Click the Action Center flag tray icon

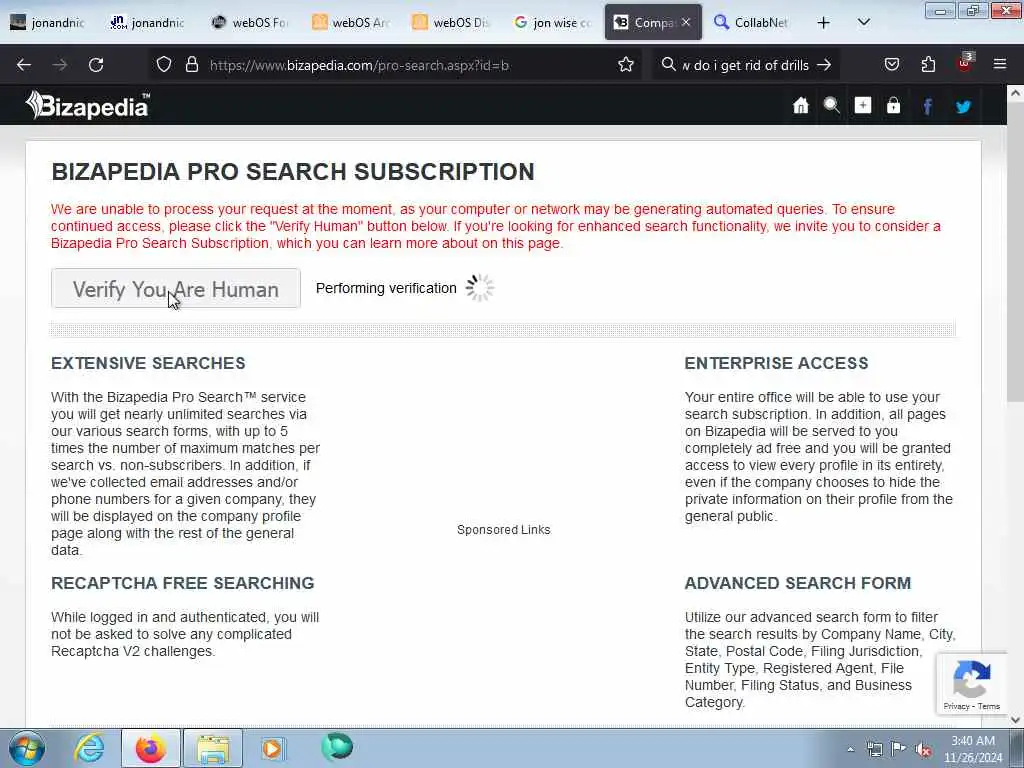[x=899, y=749]
